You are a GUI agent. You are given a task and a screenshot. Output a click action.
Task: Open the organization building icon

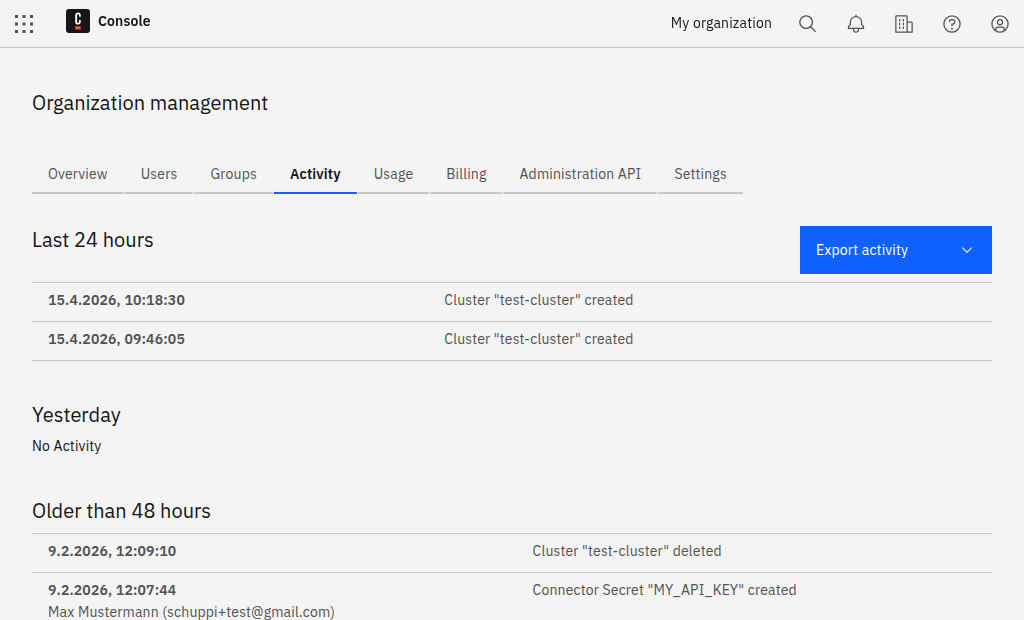click(x=904, y=24)
